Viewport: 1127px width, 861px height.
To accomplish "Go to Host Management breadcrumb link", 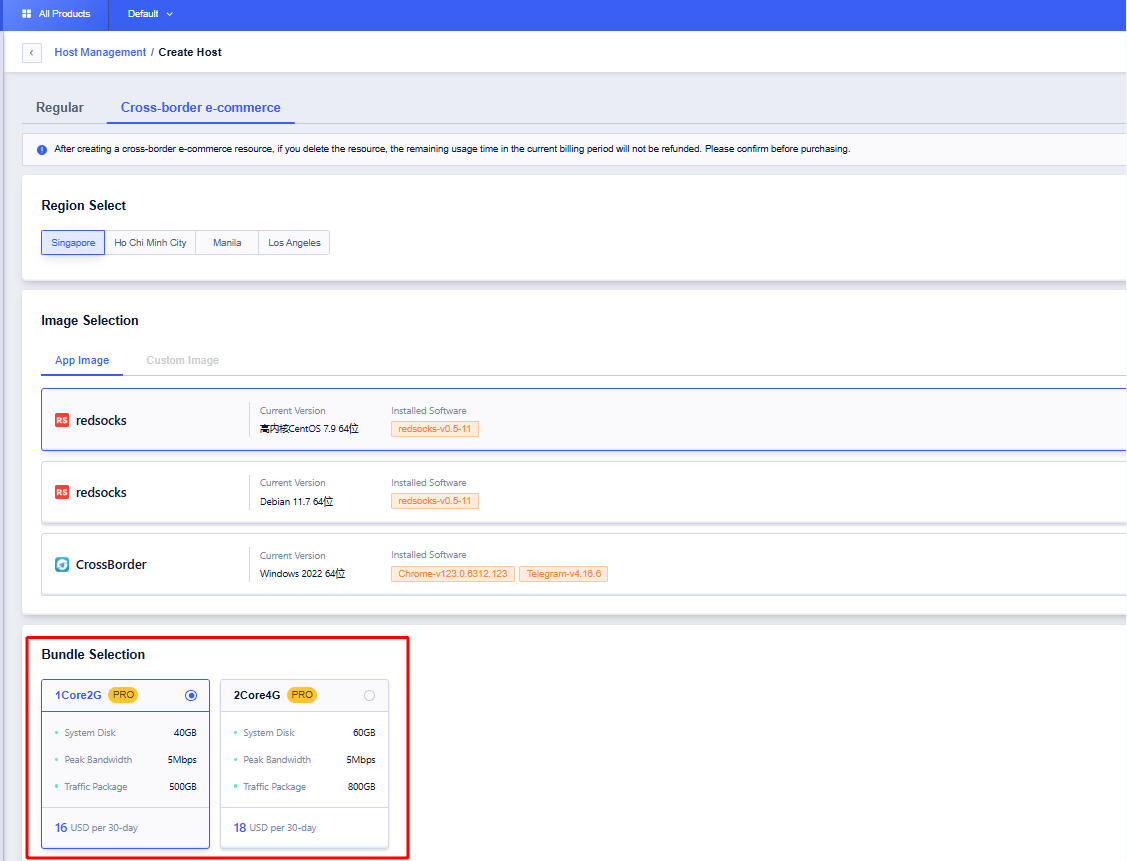I will pyautogui.click(x=100, y=52).
